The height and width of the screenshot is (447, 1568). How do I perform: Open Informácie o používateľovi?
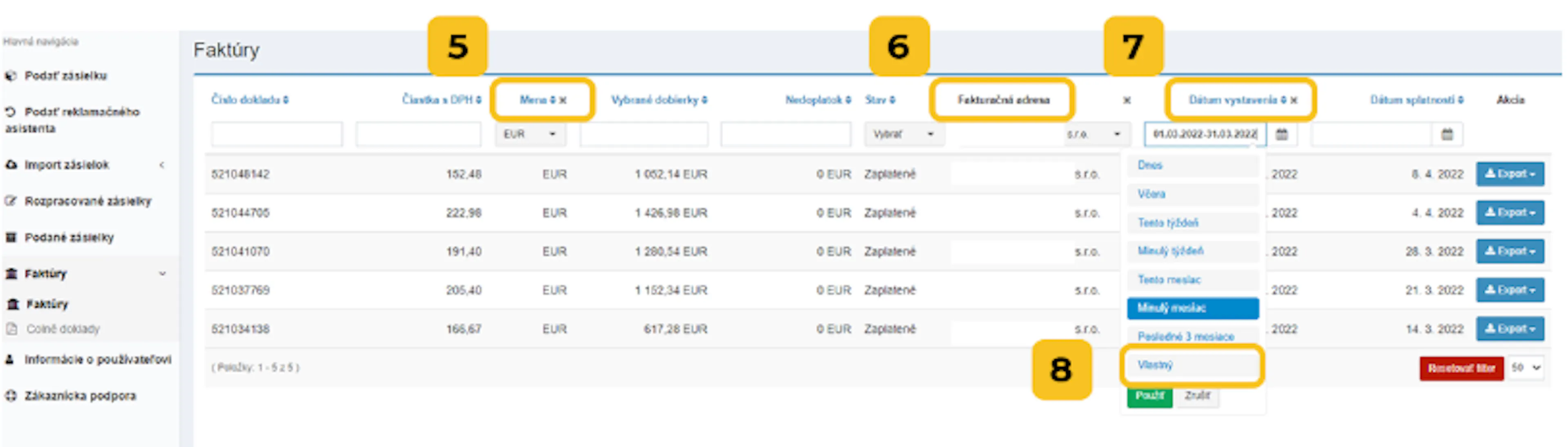pyautogui.click(x=98, y=359)
